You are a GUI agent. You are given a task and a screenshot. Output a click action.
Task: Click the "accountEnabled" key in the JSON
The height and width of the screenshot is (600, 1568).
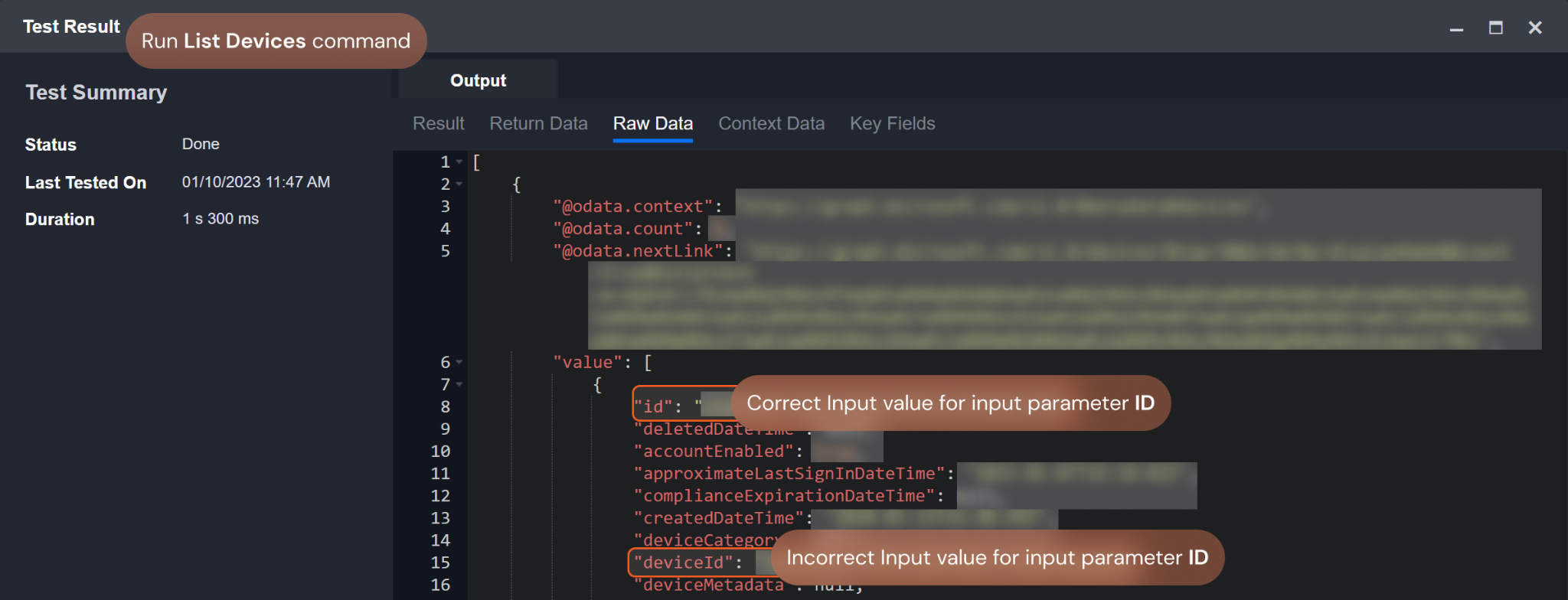coord(714,452)
